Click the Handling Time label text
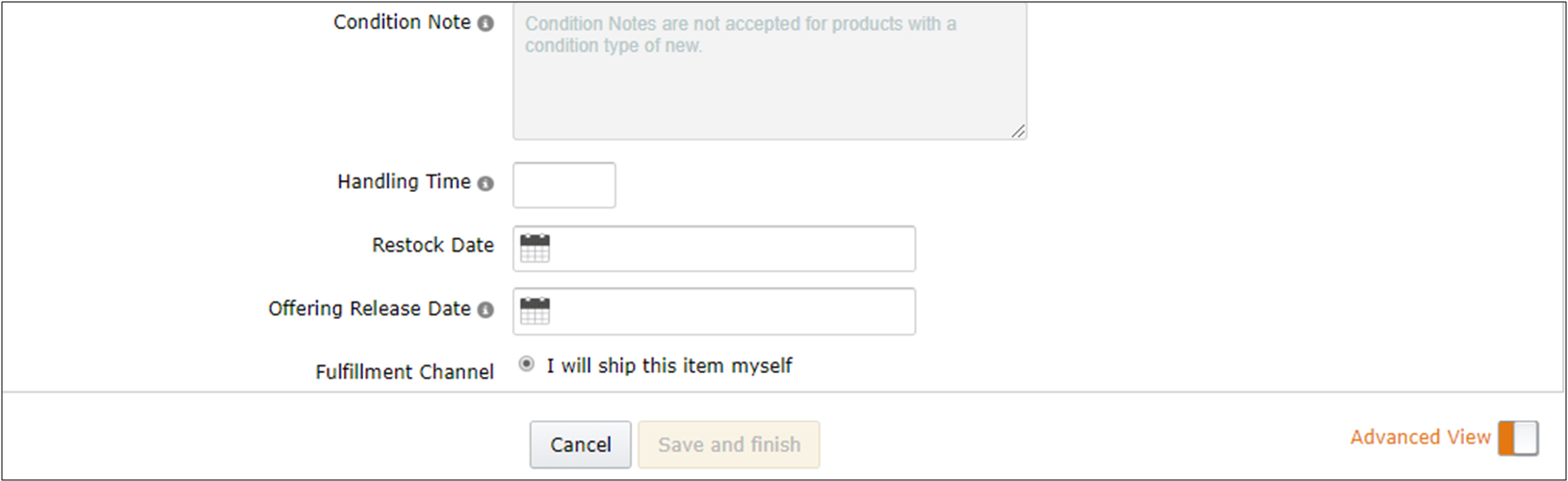The image size is (1568, 481). (404, 182)
